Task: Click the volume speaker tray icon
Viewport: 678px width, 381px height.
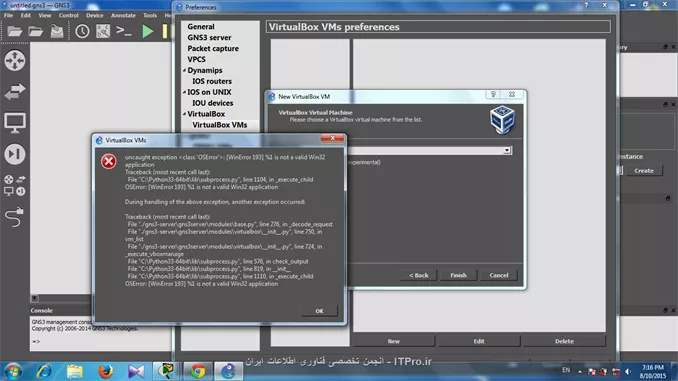Action: click(628, 371)
